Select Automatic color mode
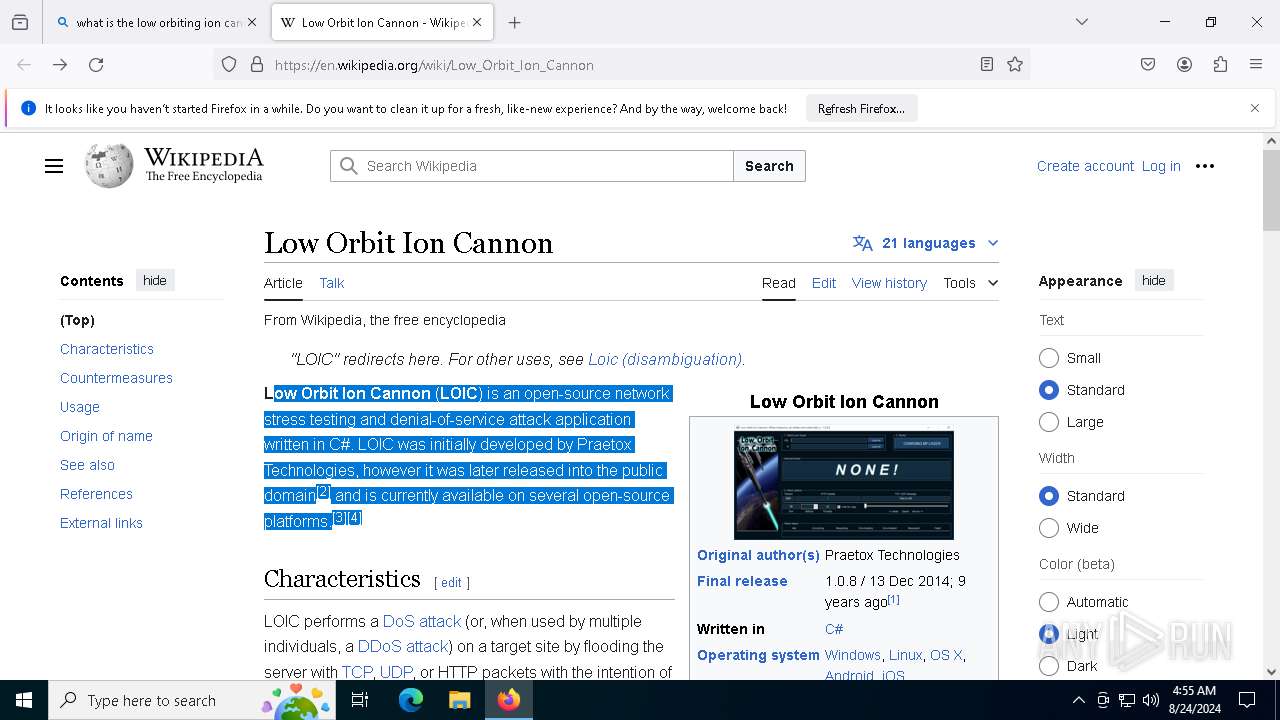 (x=1049, y=602)
